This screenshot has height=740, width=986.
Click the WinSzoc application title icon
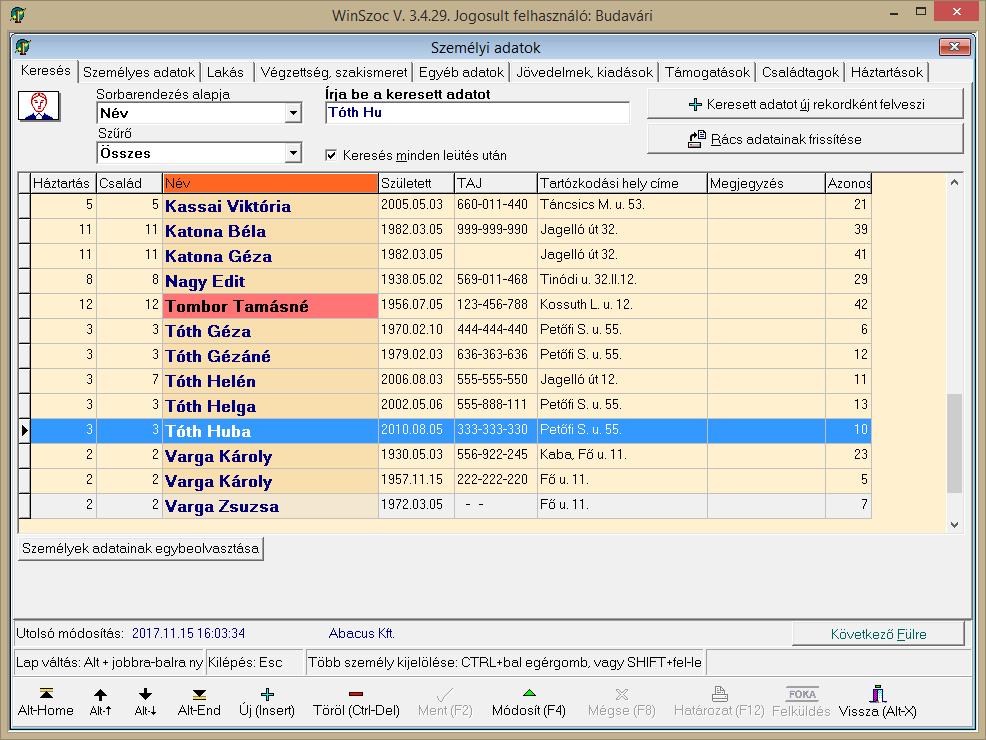pos(18,14)
